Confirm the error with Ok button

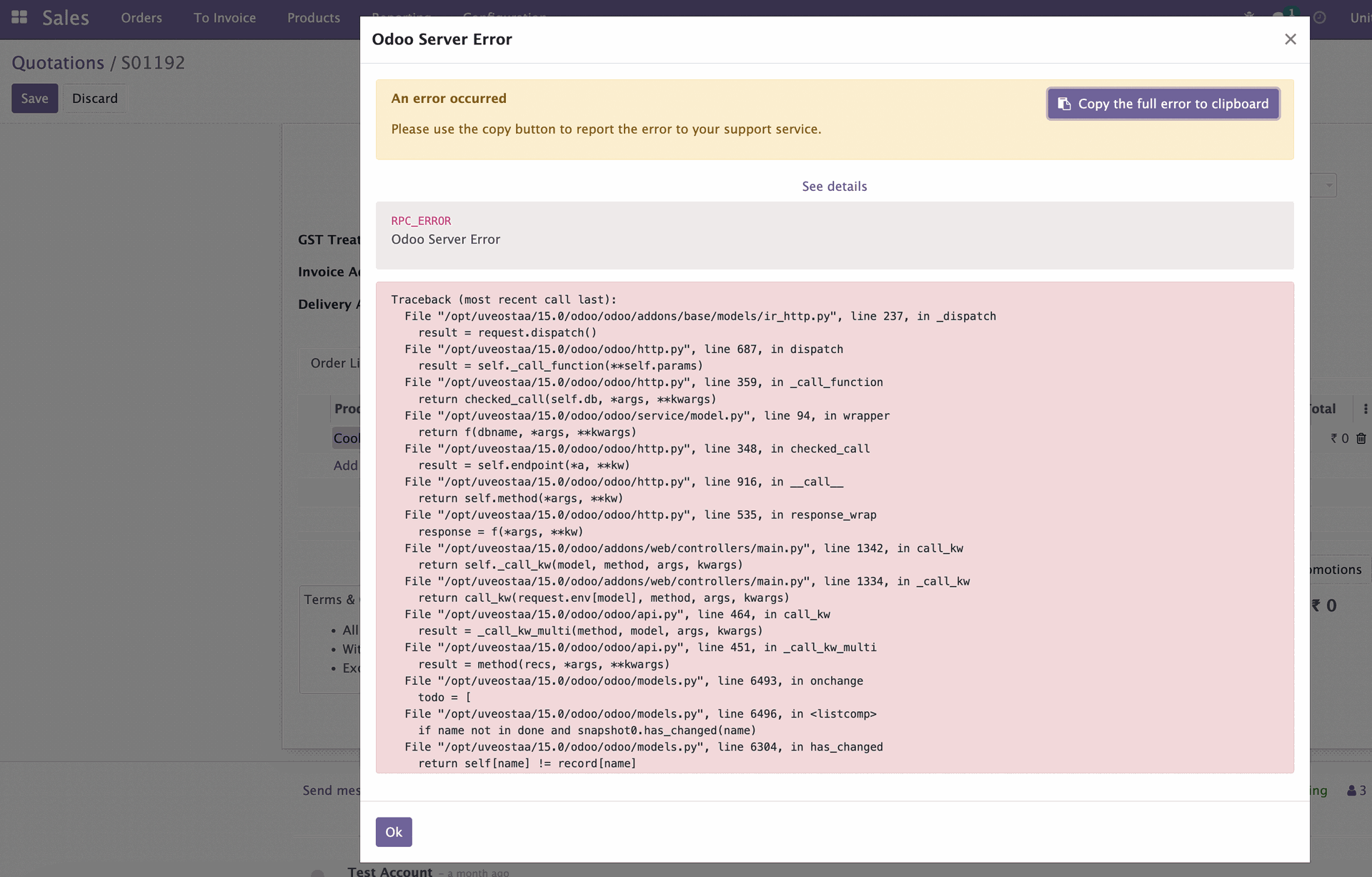tap(394, 832)
